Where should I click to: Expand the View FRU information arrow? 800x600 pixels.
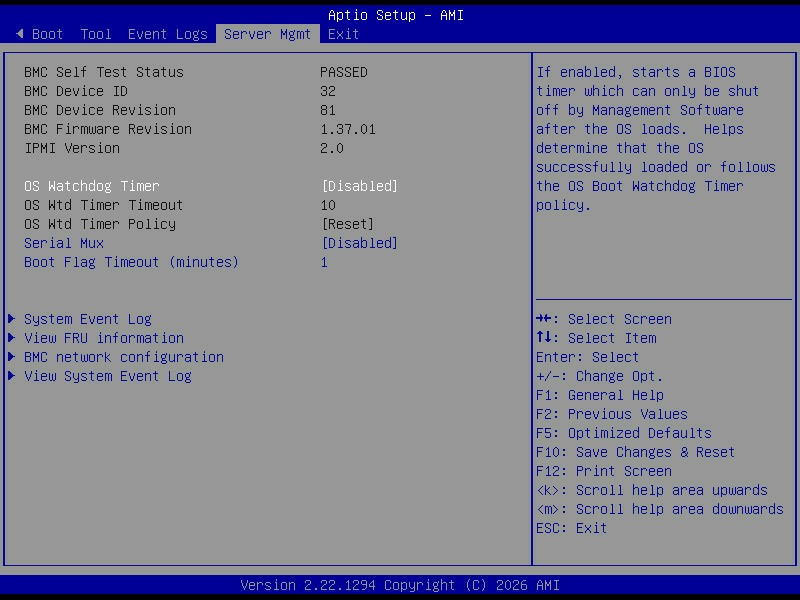(x=11, y=338)
